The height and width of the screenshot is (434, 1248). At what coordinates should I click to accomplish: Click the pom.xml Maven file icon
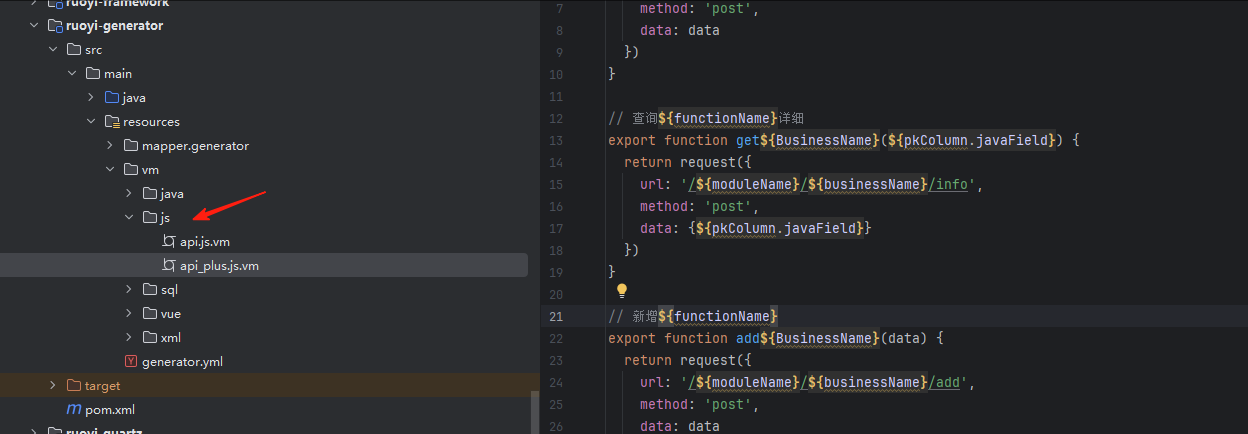click(74, 410)
